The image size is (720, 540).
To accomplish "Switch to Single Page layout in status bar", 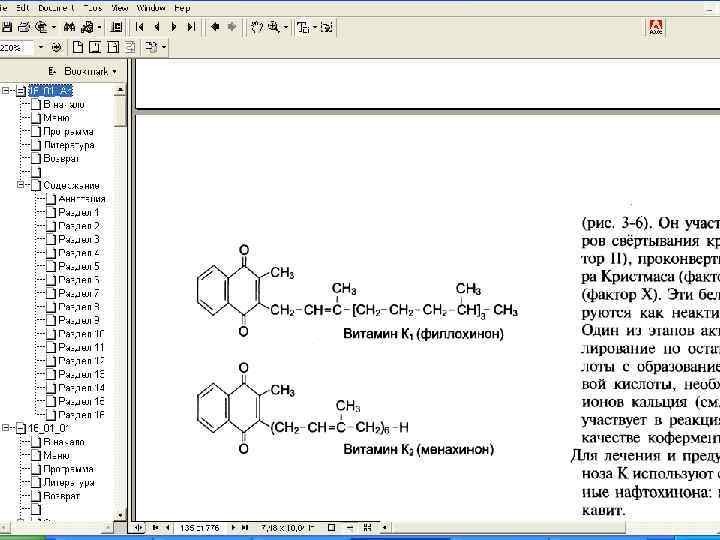I will (332, 528).
